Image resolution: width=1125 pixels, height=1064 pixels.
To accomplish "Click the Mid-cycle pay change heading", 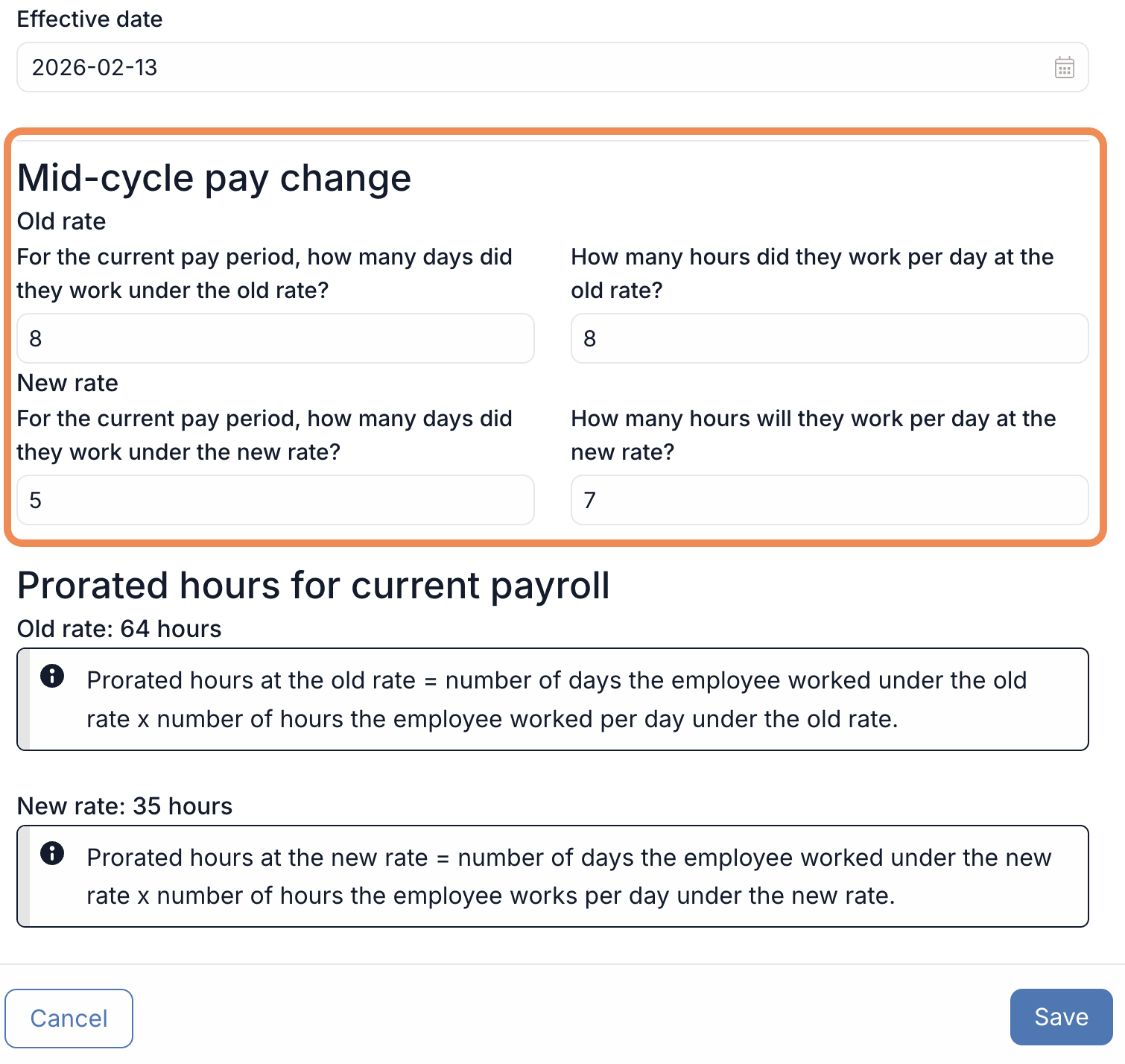I will [x=215, y=178].
